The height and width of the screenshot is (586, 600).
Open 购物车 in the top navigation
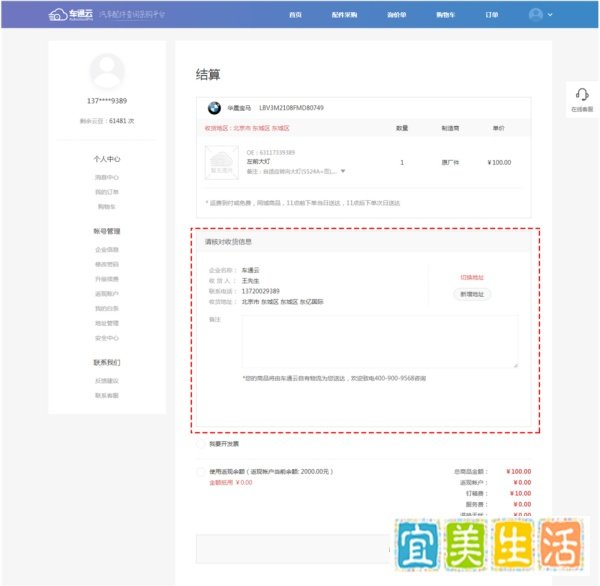[x=445, y=15]
